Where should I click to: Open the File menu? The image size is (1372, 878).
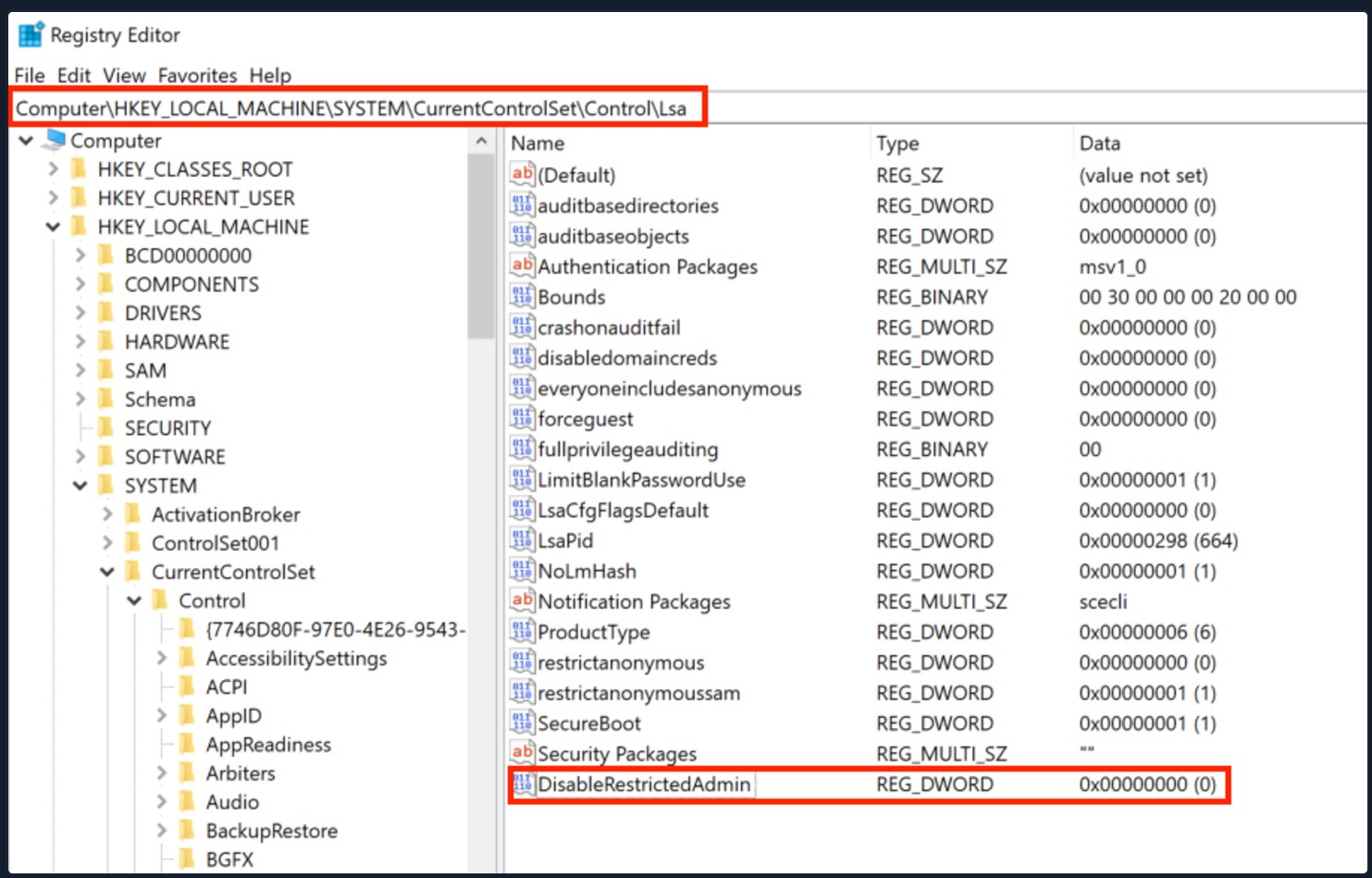30,75
